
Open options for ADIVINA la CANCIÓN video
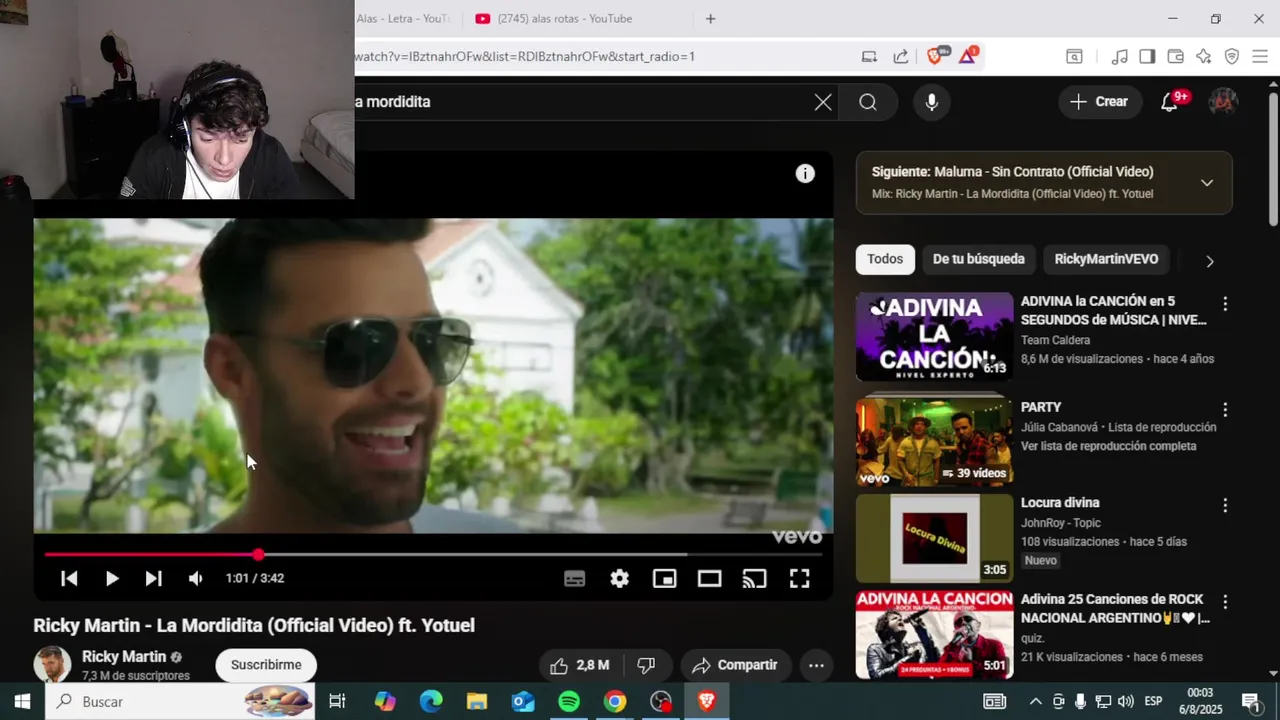coord(1225,304)
